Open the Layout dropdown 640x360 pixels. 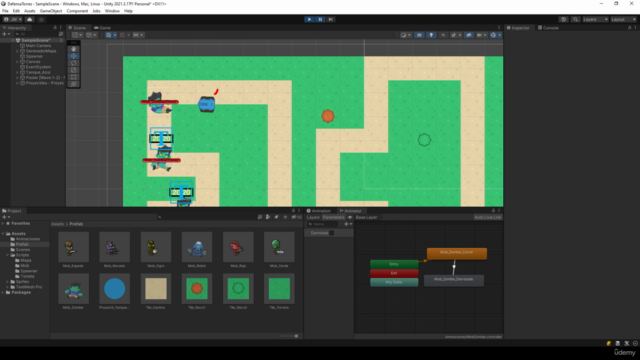pyautogui.click(x=623, y=19)
